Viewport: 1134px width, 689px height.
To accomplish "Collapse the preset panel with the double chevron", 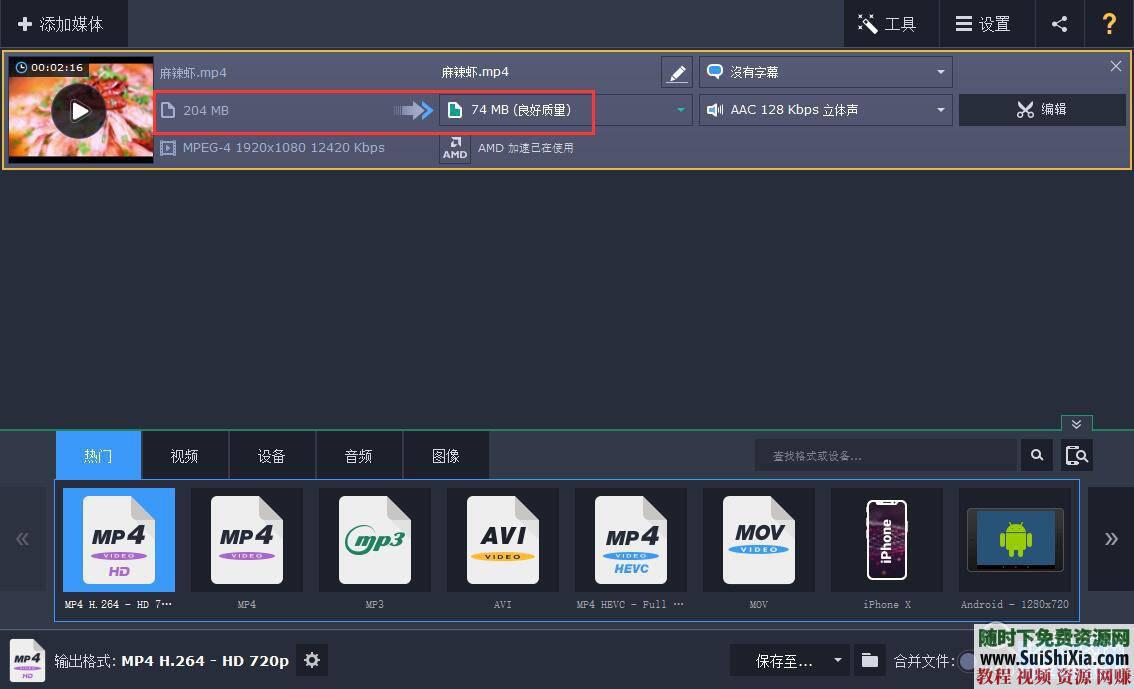I will (1076, 424).
